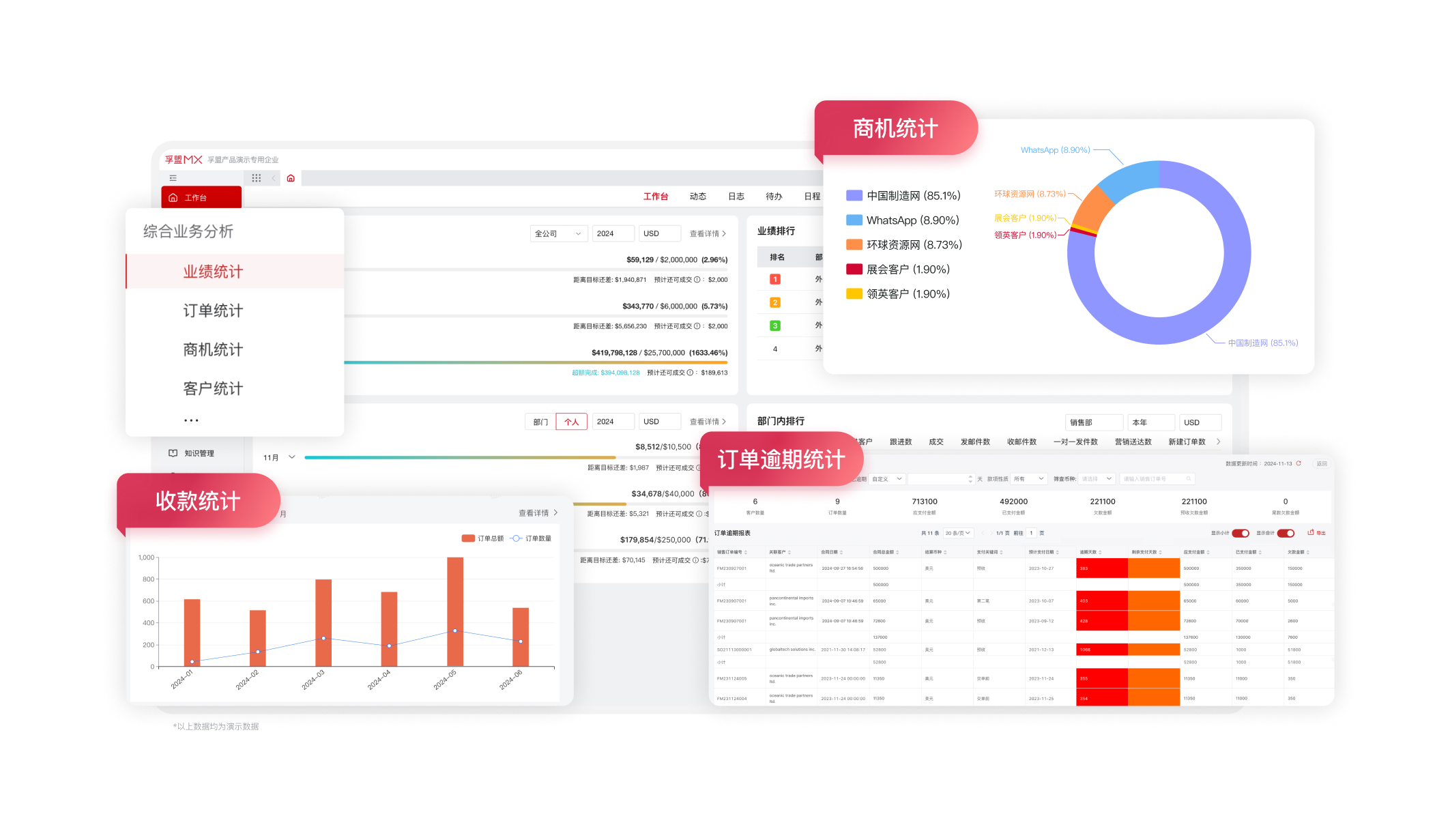
Task: Select the 个人 option button
Action: point(571,422)
